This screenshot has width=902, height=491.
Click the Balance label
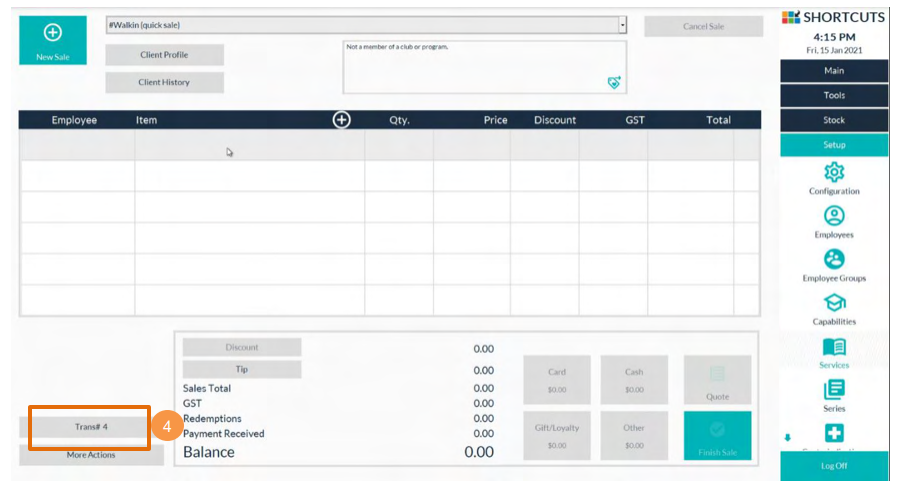click(x=209, y=452)
